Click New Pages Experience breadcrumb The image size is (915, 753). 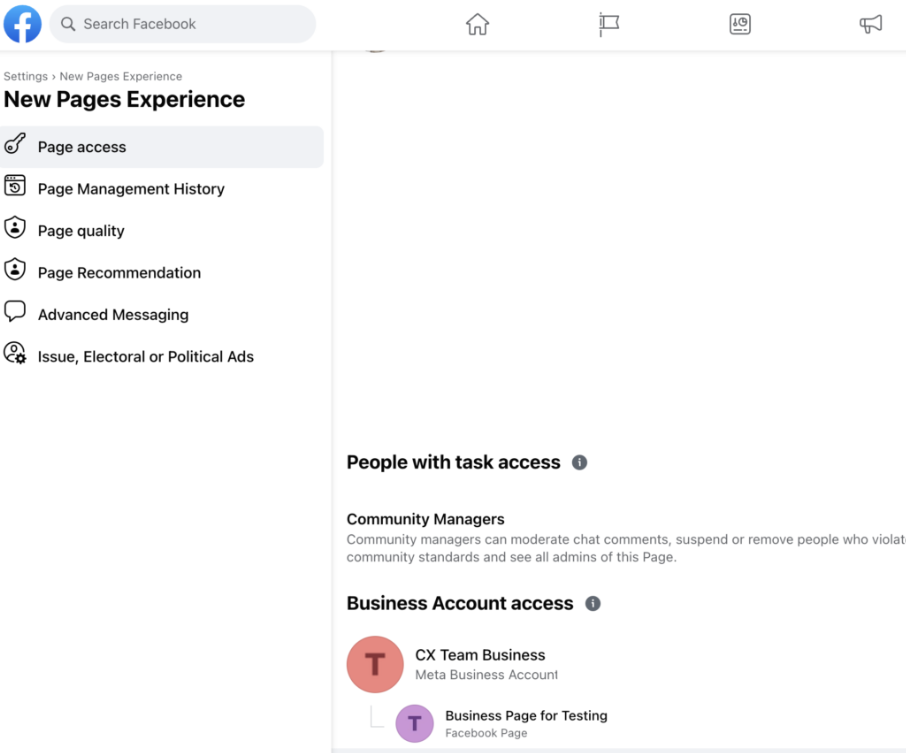[121, 76]
